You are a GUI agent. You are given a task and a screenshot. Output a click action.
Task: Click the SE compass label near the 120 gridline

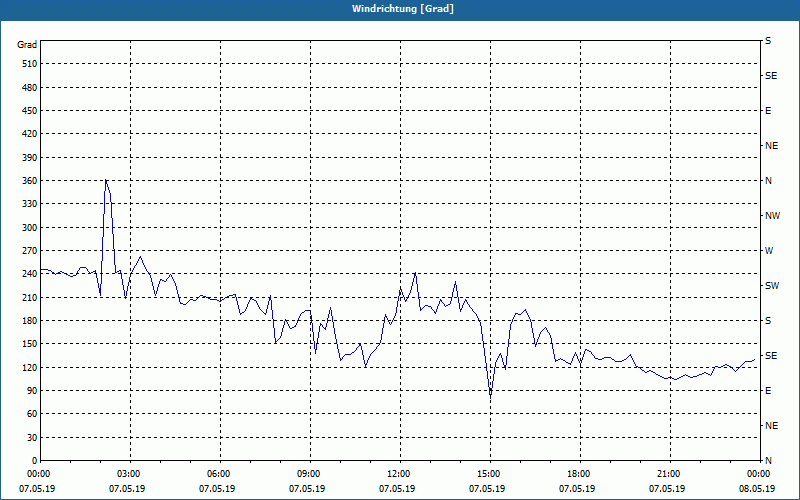(771, 356)
